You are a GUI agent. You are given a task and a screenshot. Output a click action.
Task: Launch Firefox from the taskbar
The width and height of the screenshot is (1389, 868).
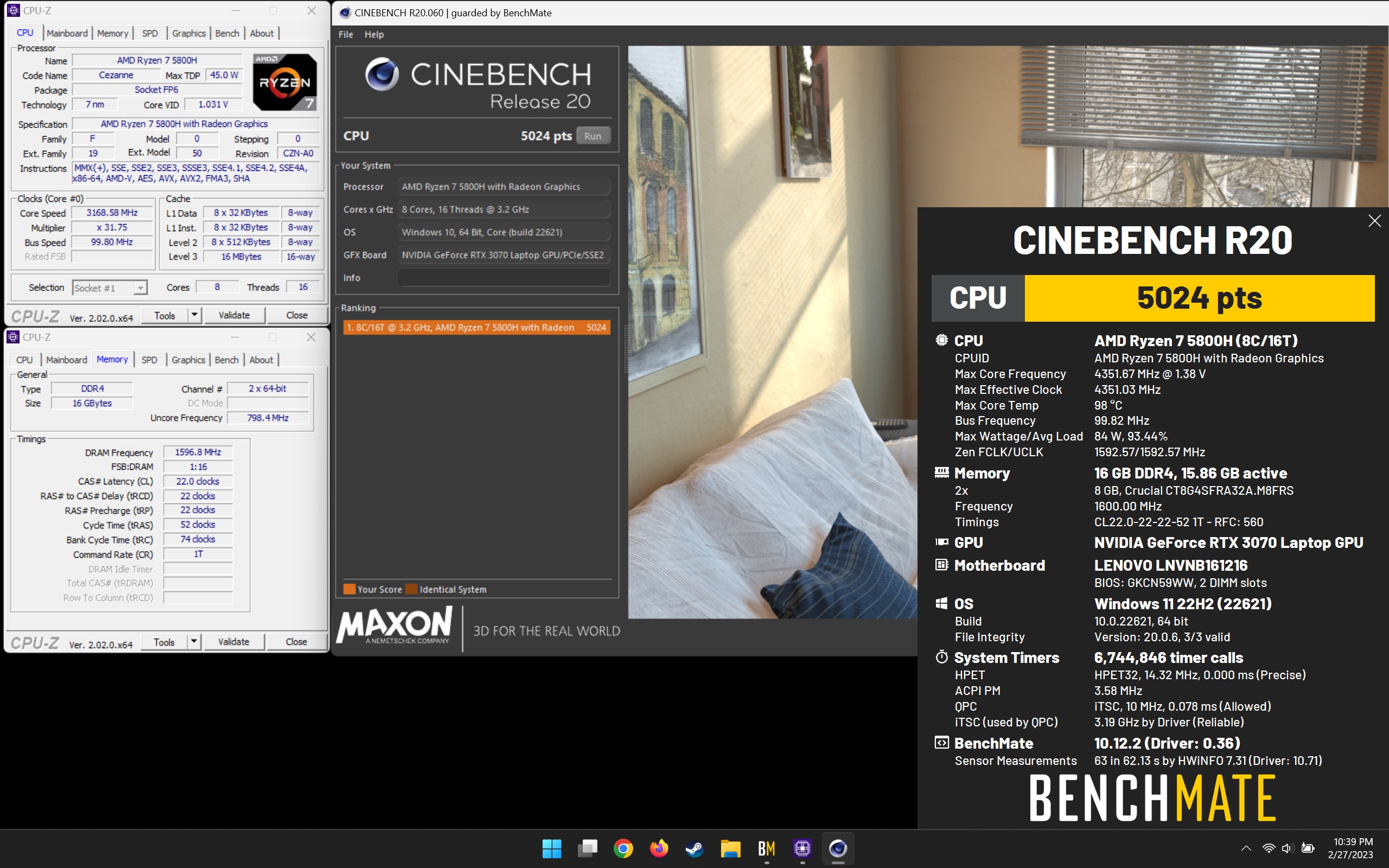tap(659, 848)
